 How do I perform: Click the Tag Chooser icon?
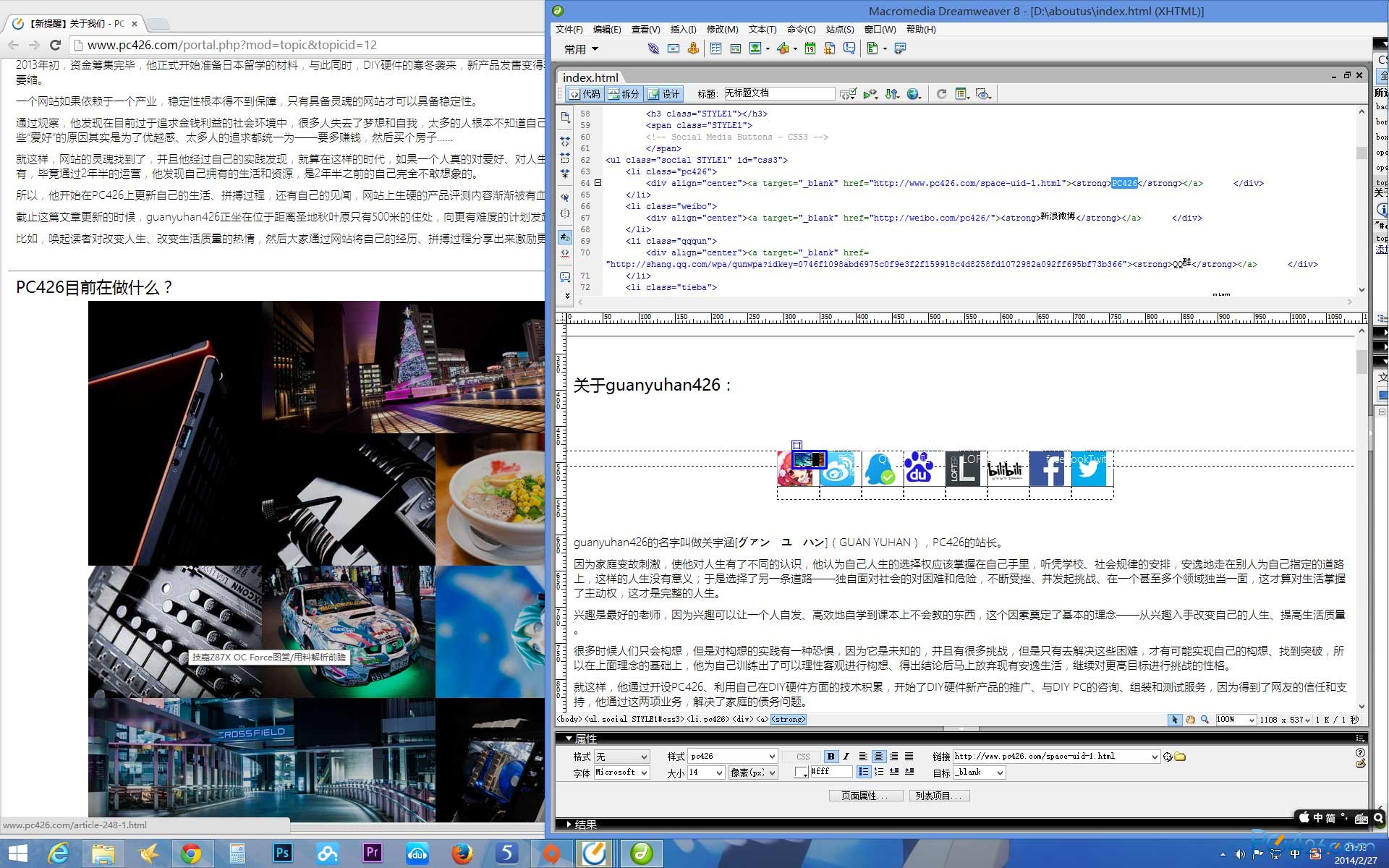coord(900,48)
